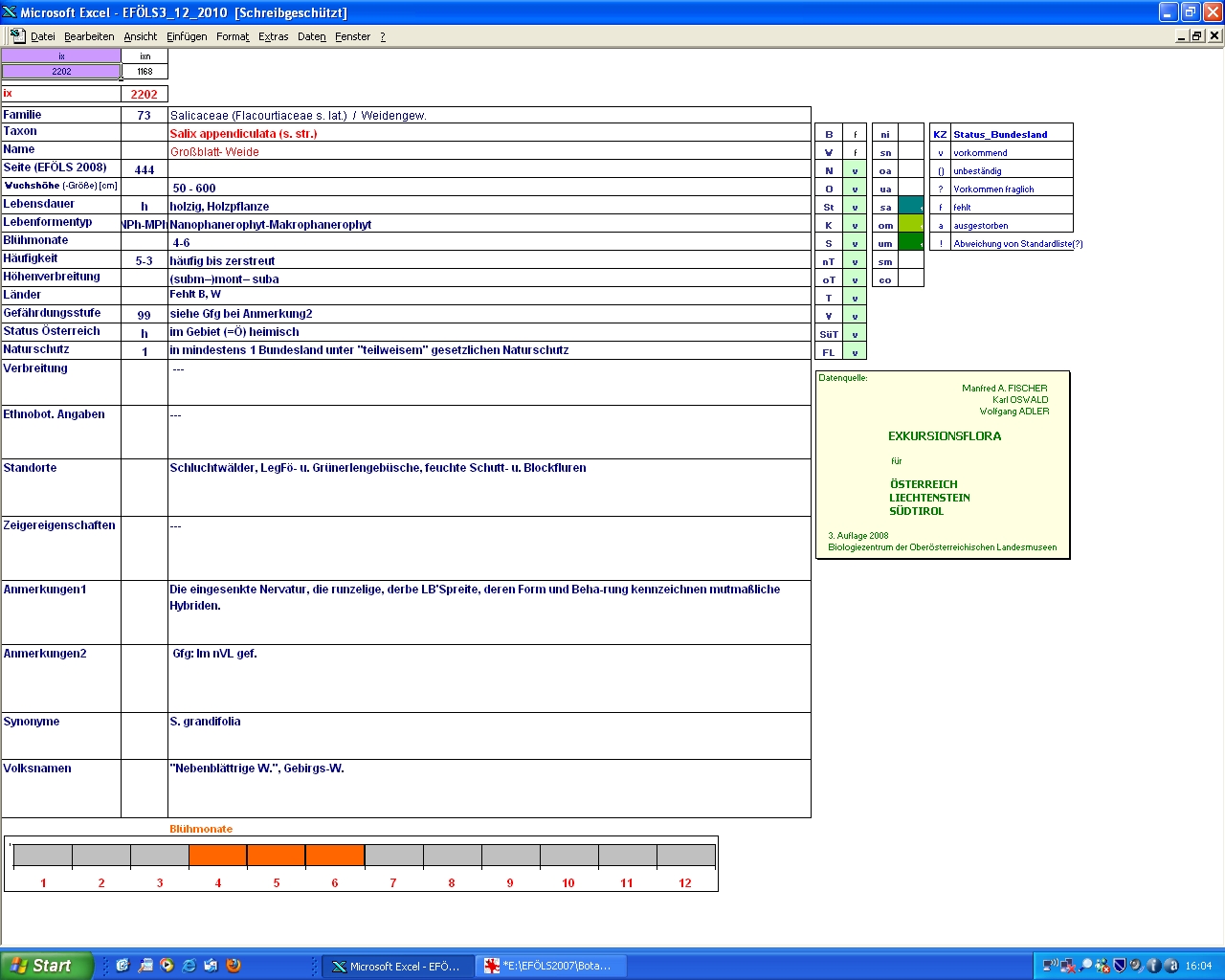
Task: Open Outlook Express quick launch icon
Action: coord(211,966)
